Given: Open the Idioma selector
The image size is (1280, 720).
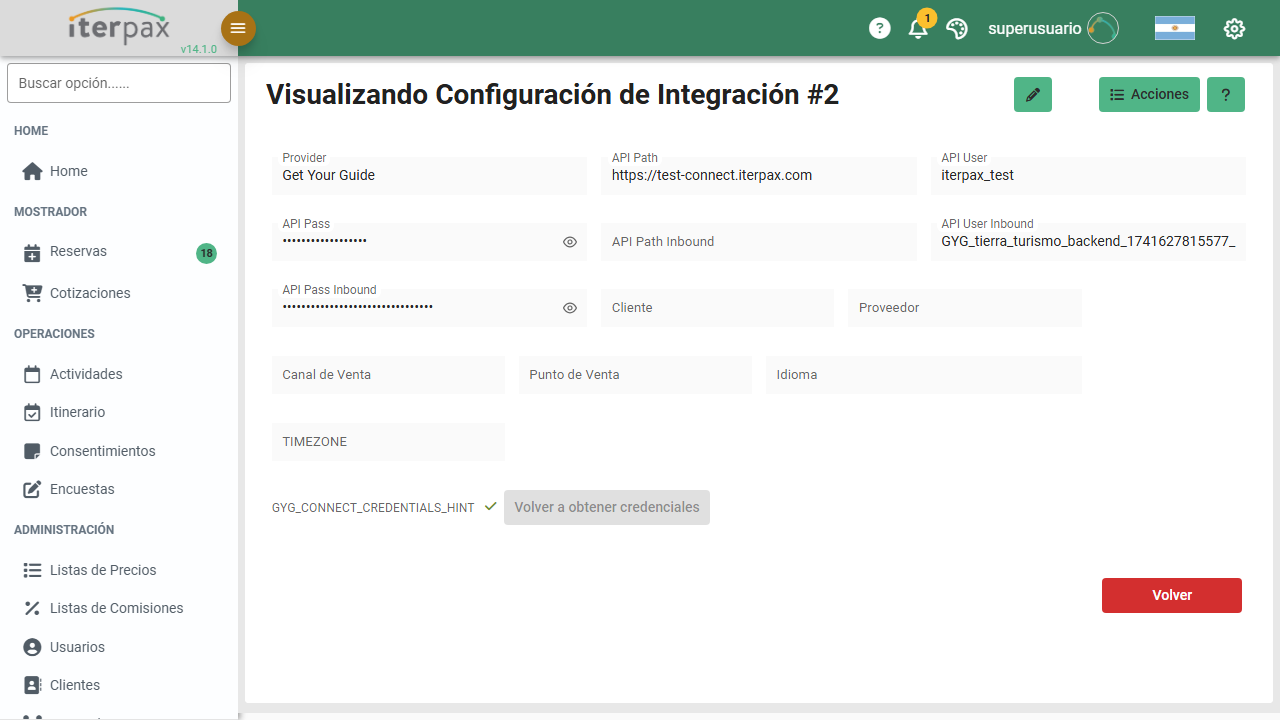Looking at the screenshot, I should (922, 374).
